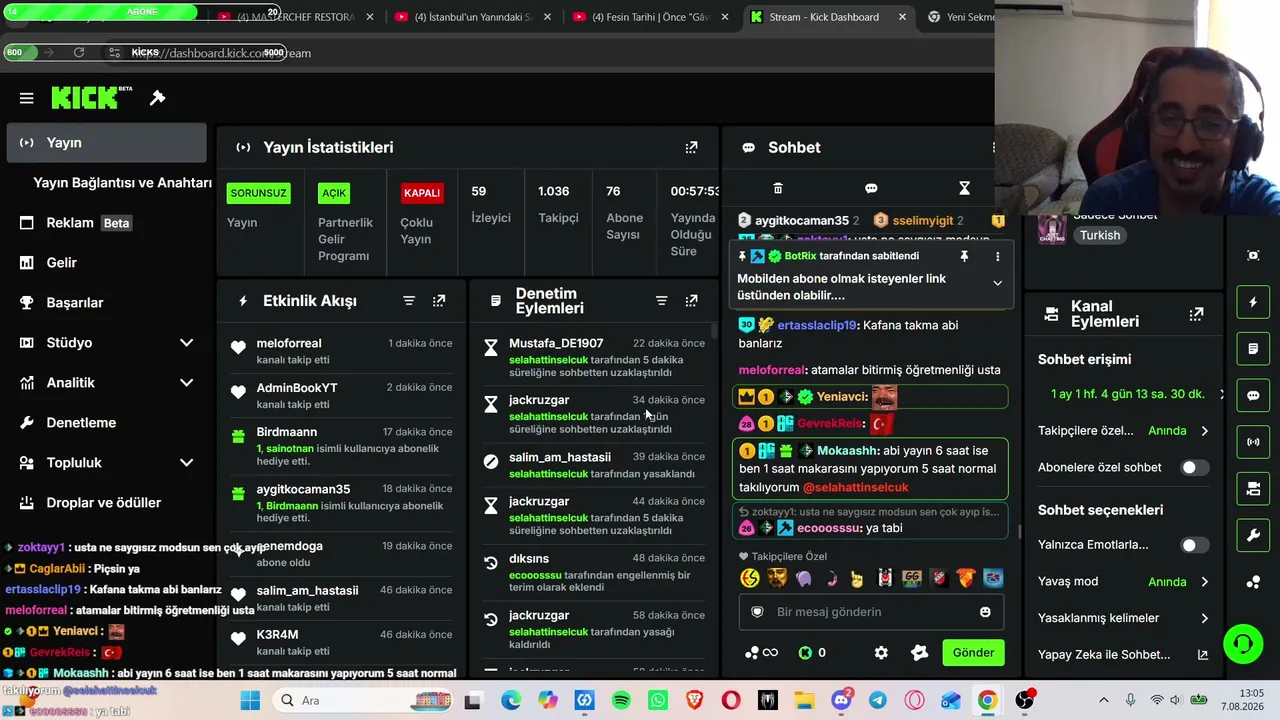Open Yapay Zeka ile Sohbet link
Screen dimensions: 1280x720
tap(1123, 655)
